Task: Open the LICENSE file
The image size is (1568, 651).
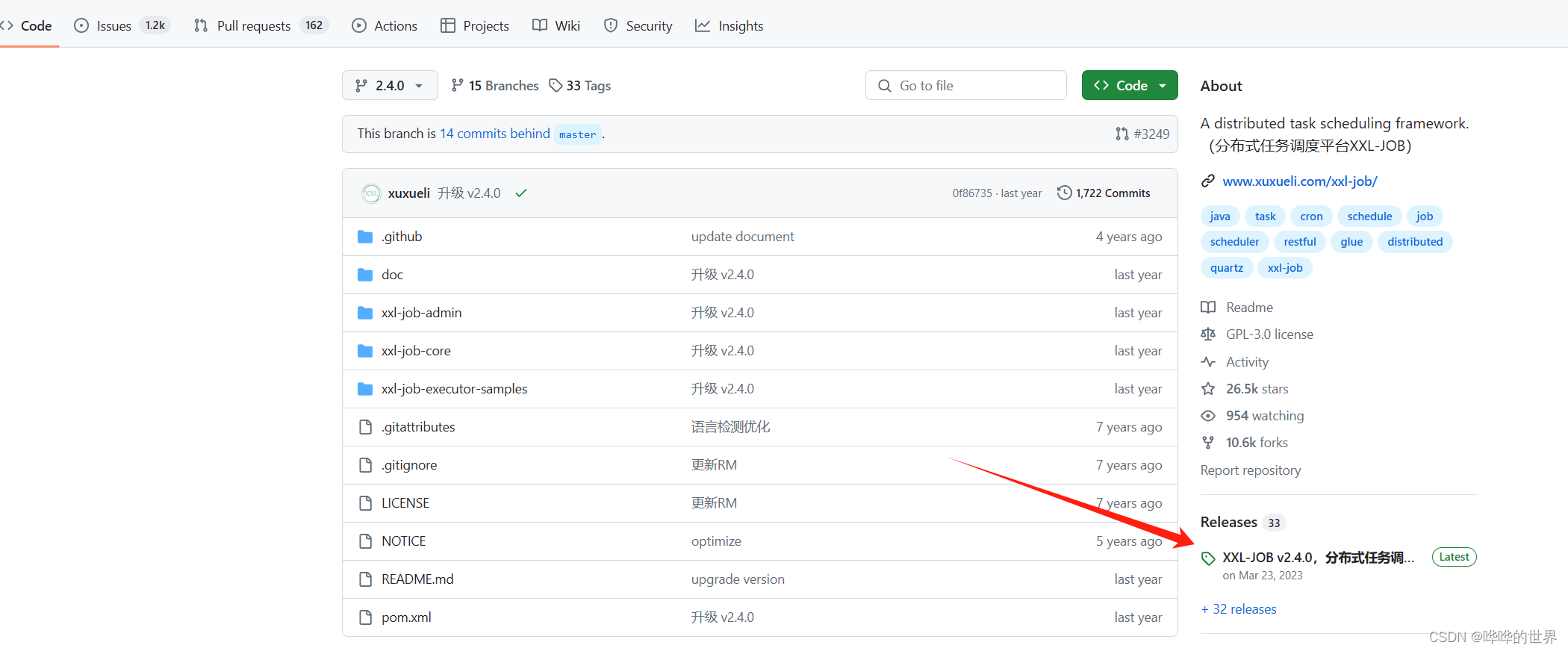Action: click(x=405, y=503)
